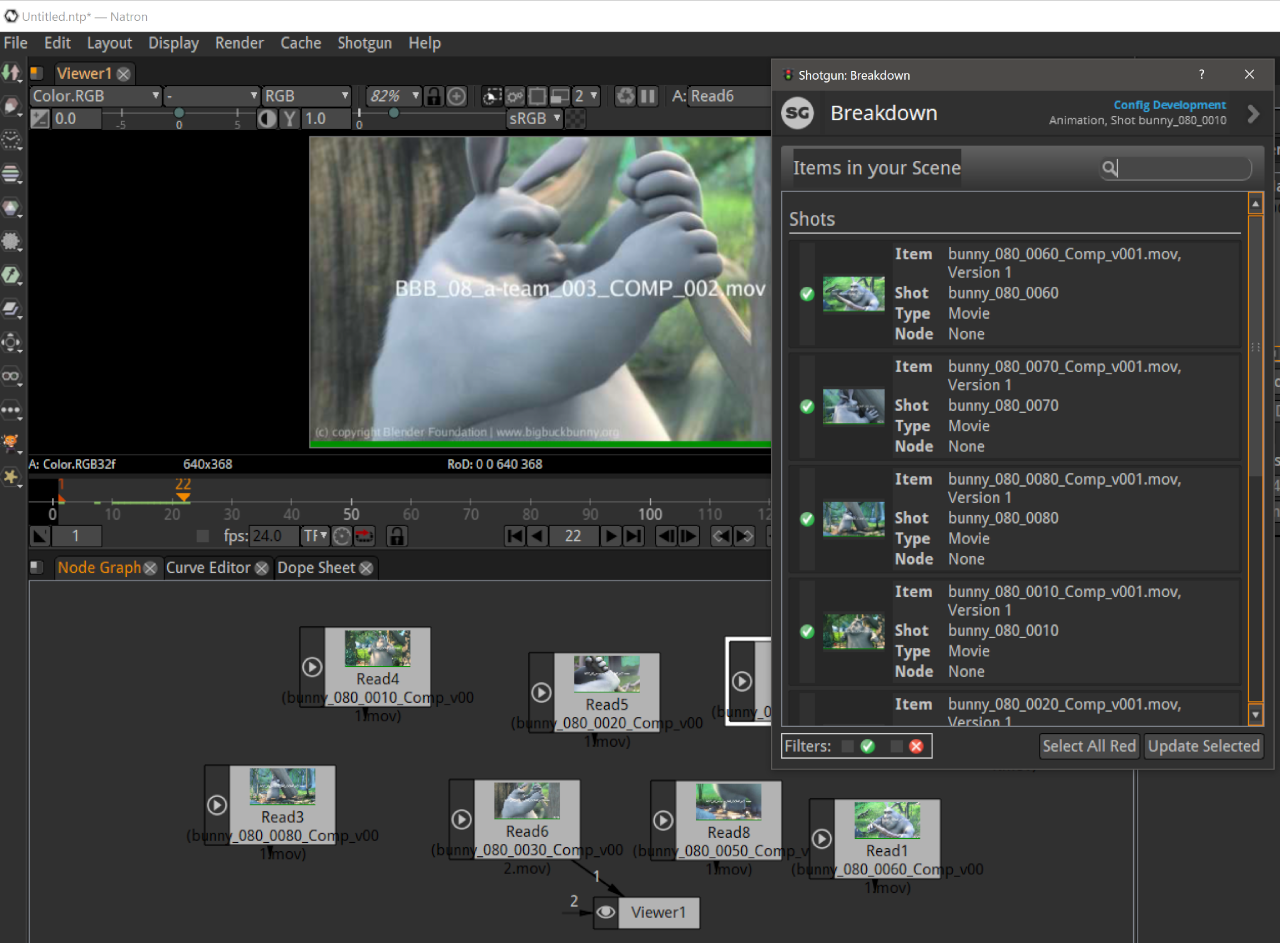The width and height of the screenshot is (1280, 943).
Task: Pause viewer updates with the pause button
Action: 648,96
